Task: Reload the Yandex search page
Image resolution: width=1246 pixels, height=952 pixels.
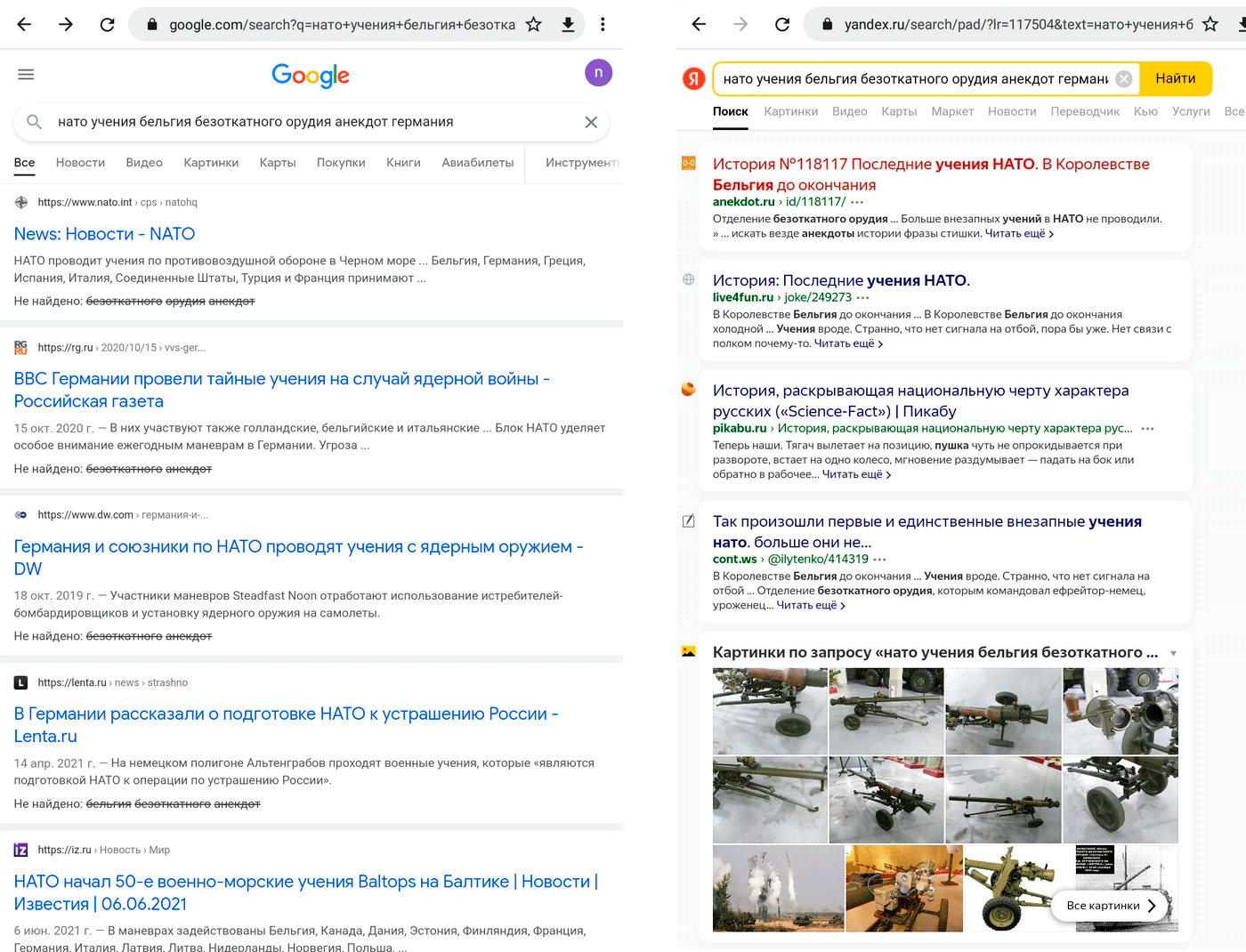Action: click(782, 25)
